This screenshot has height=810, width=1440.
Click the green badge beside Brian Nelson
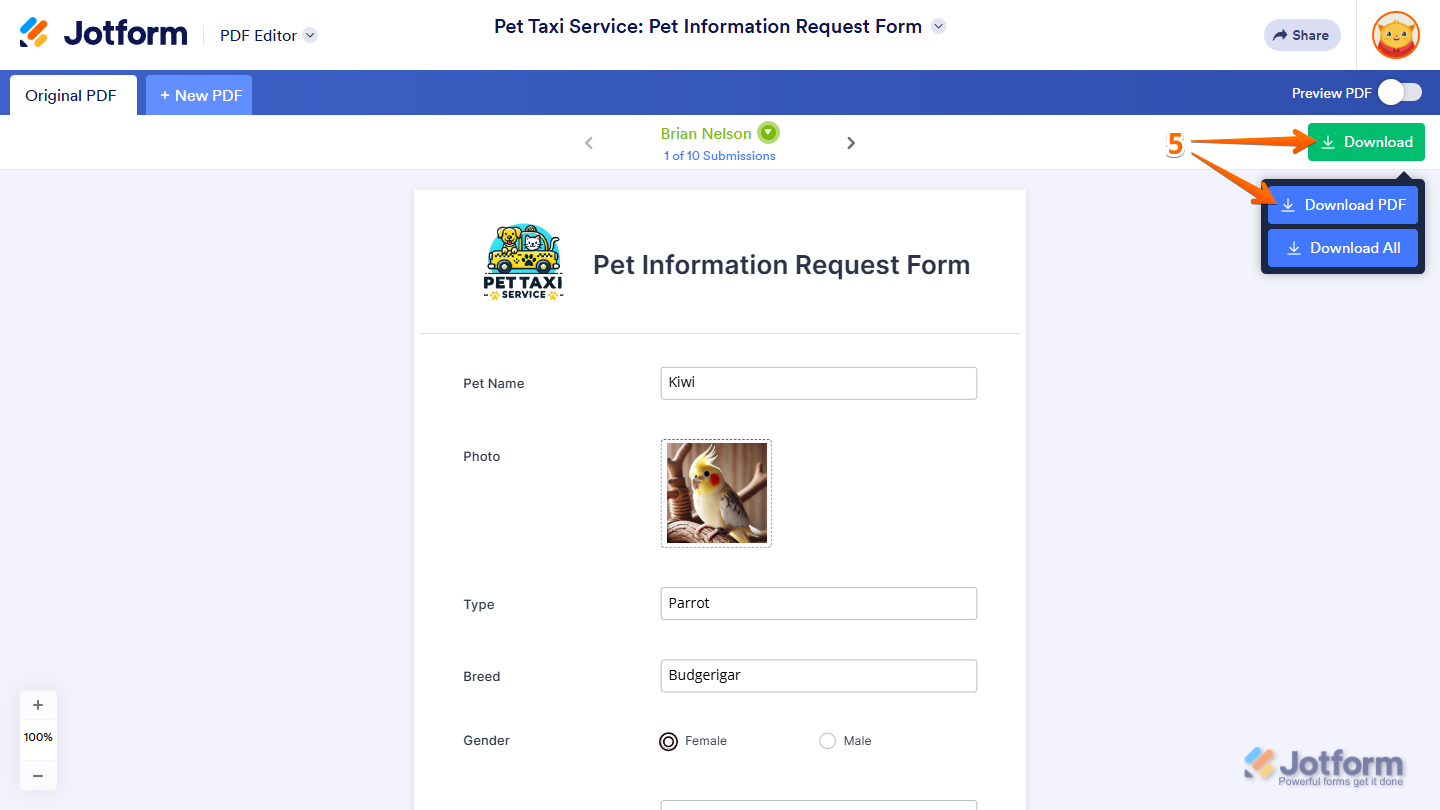point(768,132)
